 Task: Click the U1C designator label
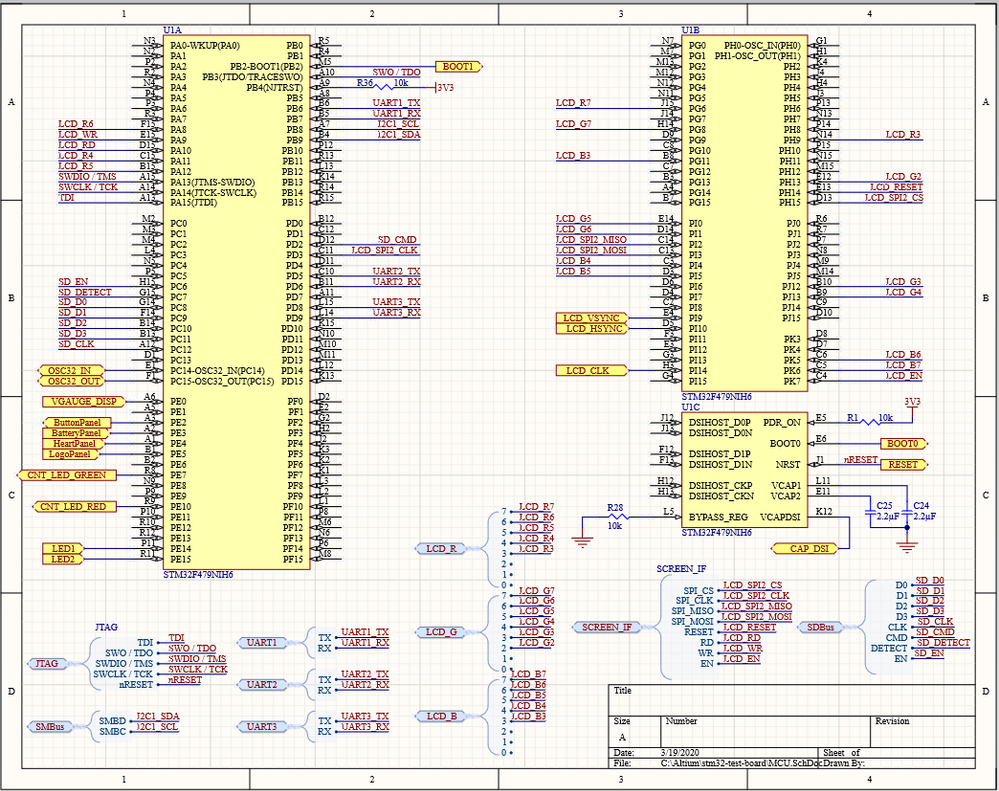pos(691,406)
